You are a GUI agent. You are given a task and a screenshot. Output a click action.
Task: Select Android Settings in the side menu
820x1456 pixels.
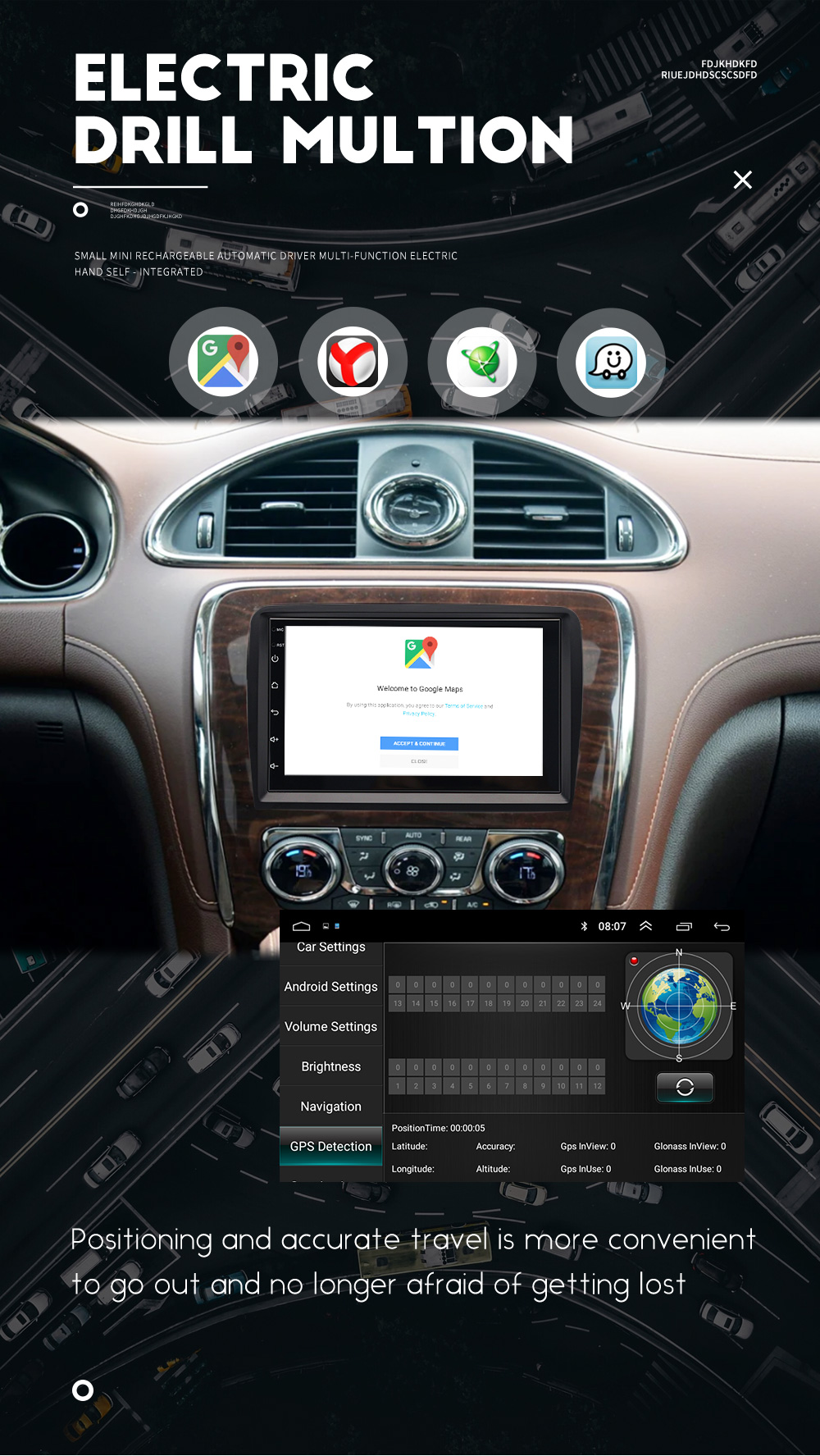click(x=331, y=987)
